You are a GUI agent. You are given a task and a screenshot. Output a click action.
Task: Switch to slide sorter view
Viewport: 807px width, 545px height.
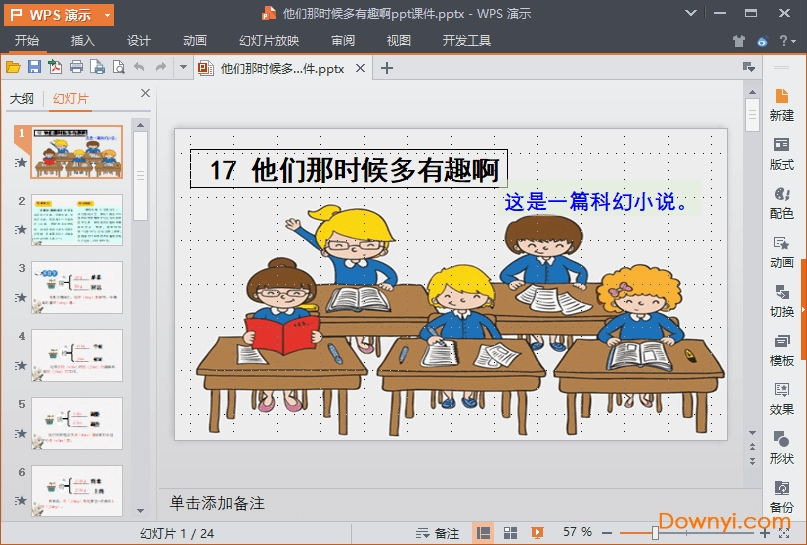click(510, 533)
